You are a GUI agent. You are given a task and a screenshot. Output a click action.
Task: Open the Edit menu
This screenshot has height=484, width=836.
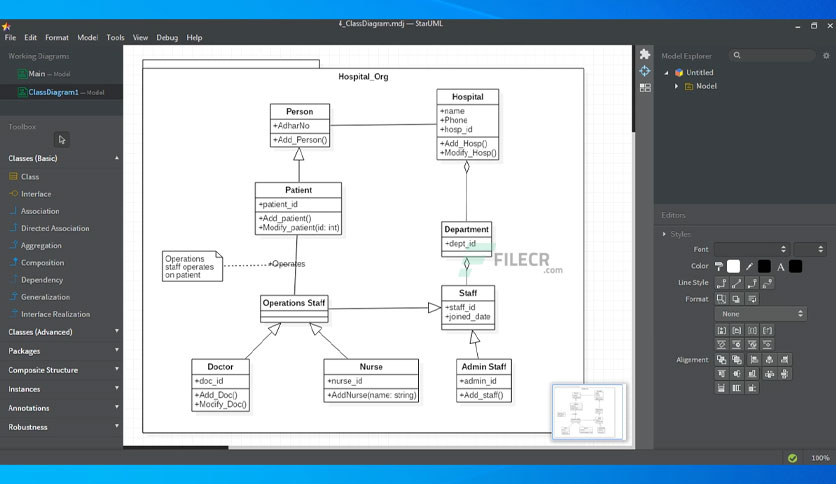click(30, 37)
